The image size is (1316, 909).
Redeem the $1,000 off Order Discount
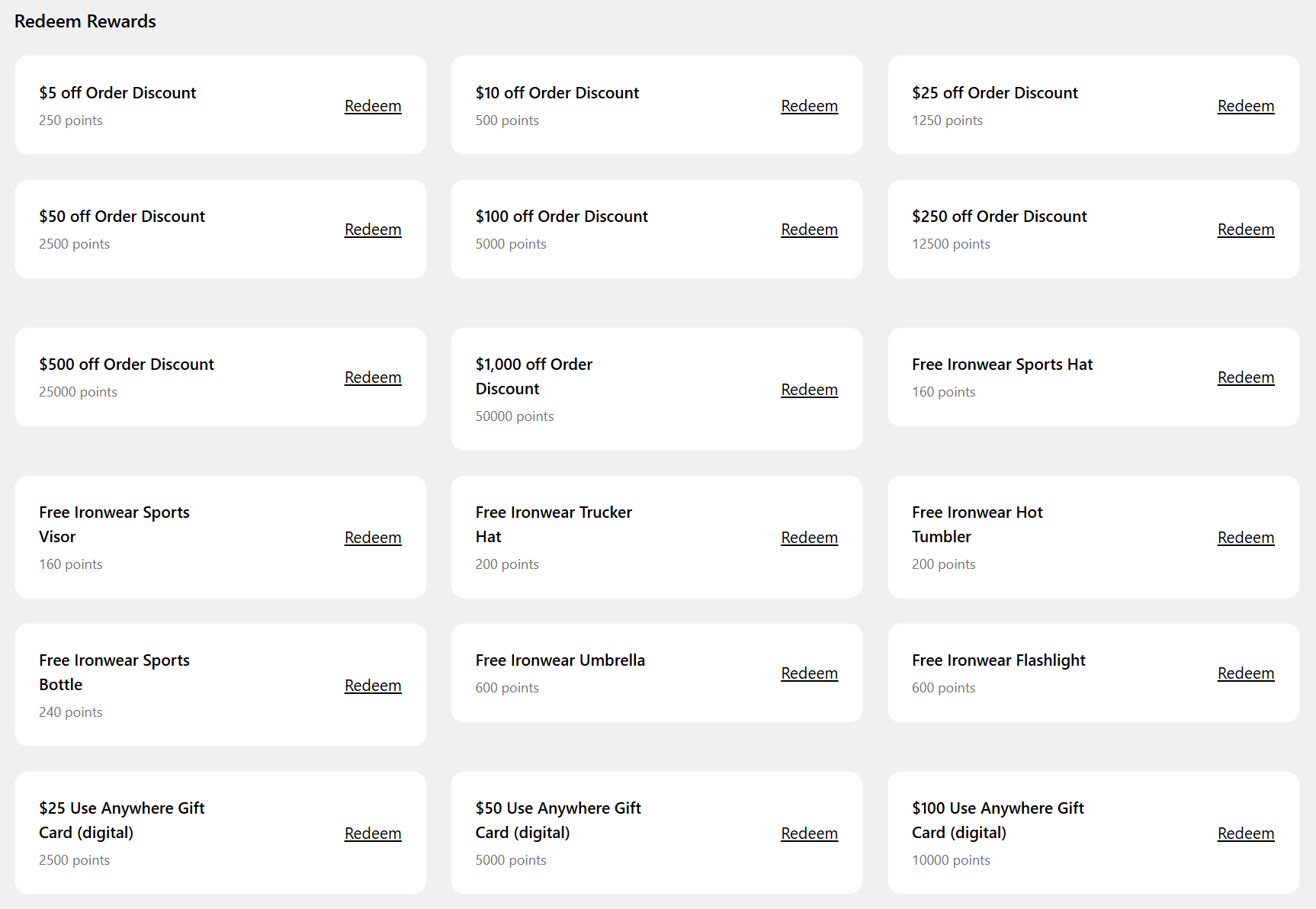point(809,390)
